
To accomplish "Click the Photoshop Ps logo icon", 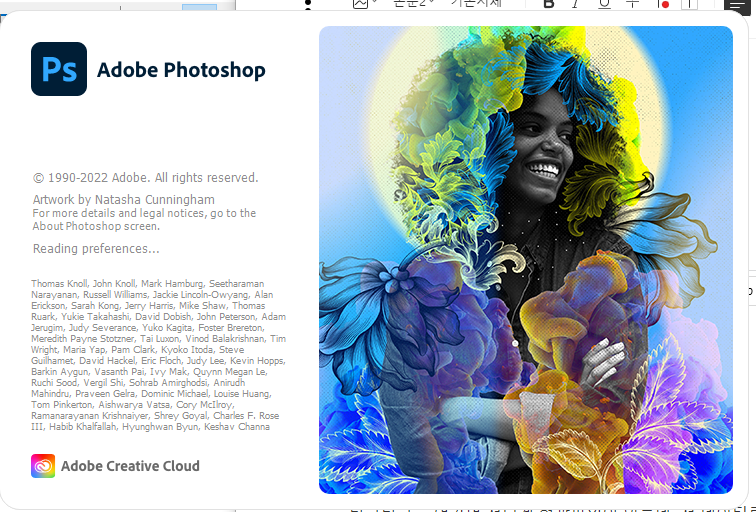I will [x=59, y=69].
